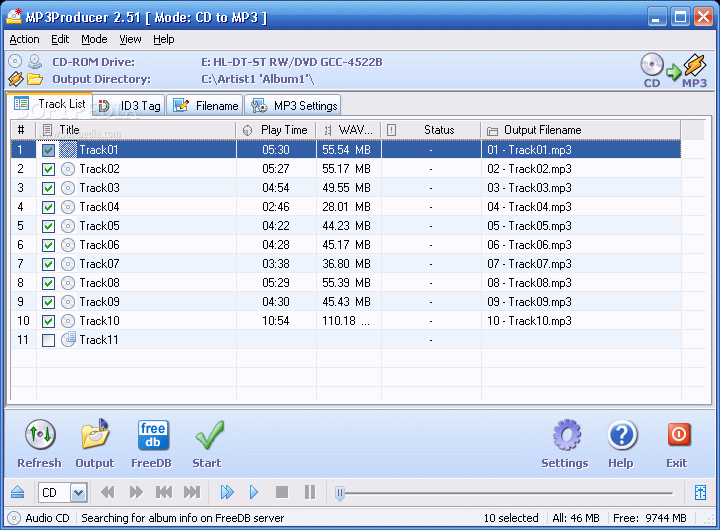Viewport: 720px width, 530px height.
Task: Click the stop playback button
Action: pos(282,492)
